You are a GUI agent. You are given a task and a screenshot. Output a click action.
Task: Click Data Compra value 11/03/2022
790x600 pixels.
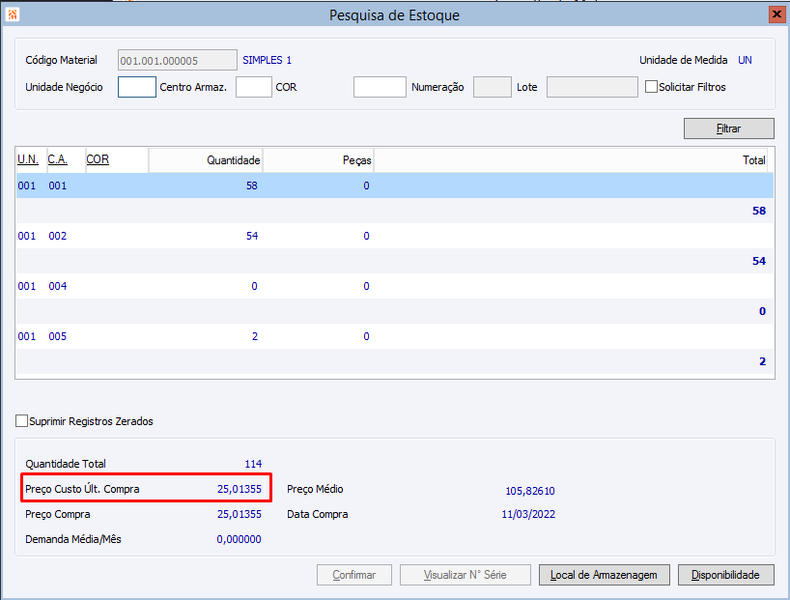pyautogui.click(x=528, y=514)
